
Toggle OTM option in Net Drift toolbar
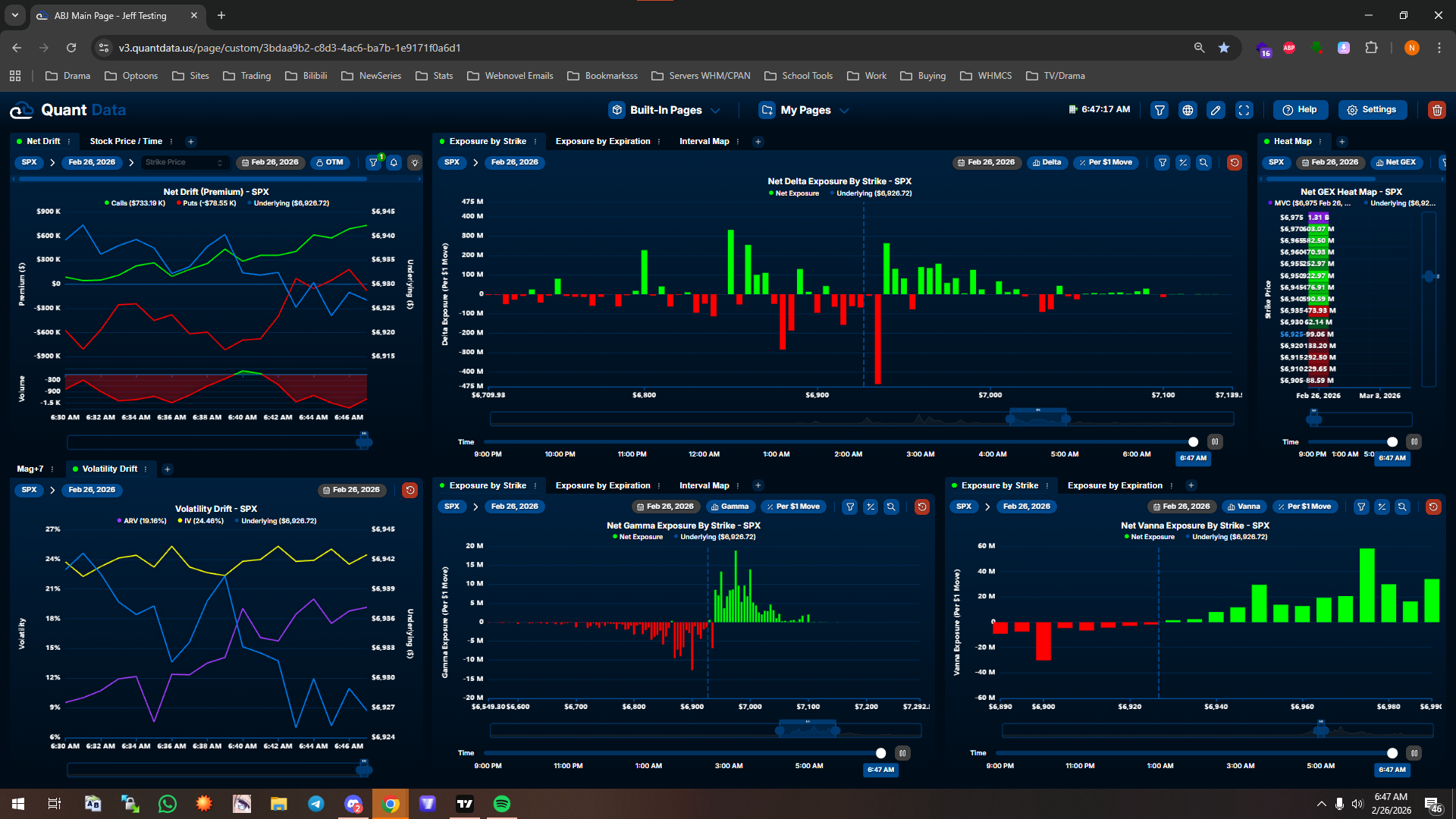pyautogui.click(x=329, y=162)
